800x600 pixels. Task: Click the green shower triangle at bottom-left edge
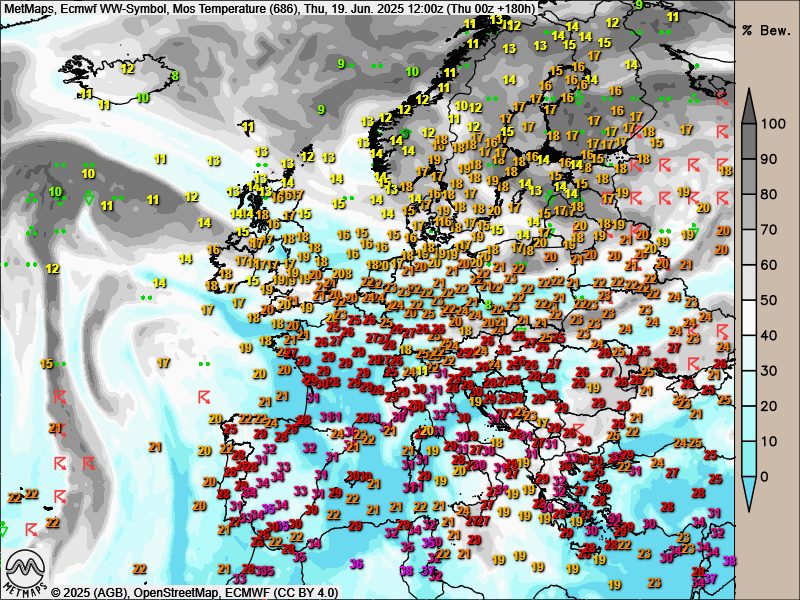[x=3, y=527]
